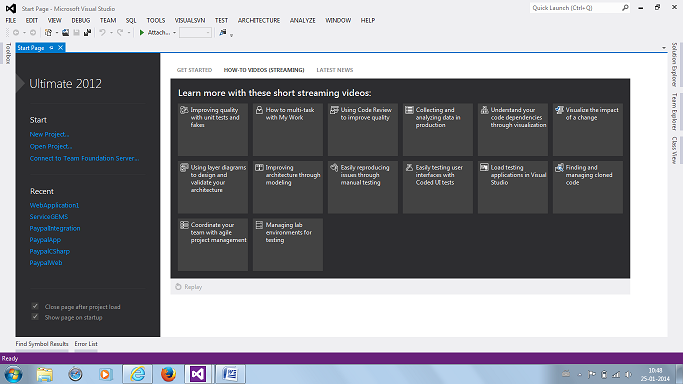Open recent project WebApplication1
The height and width of the screenshot is (384, 683).
54,205
